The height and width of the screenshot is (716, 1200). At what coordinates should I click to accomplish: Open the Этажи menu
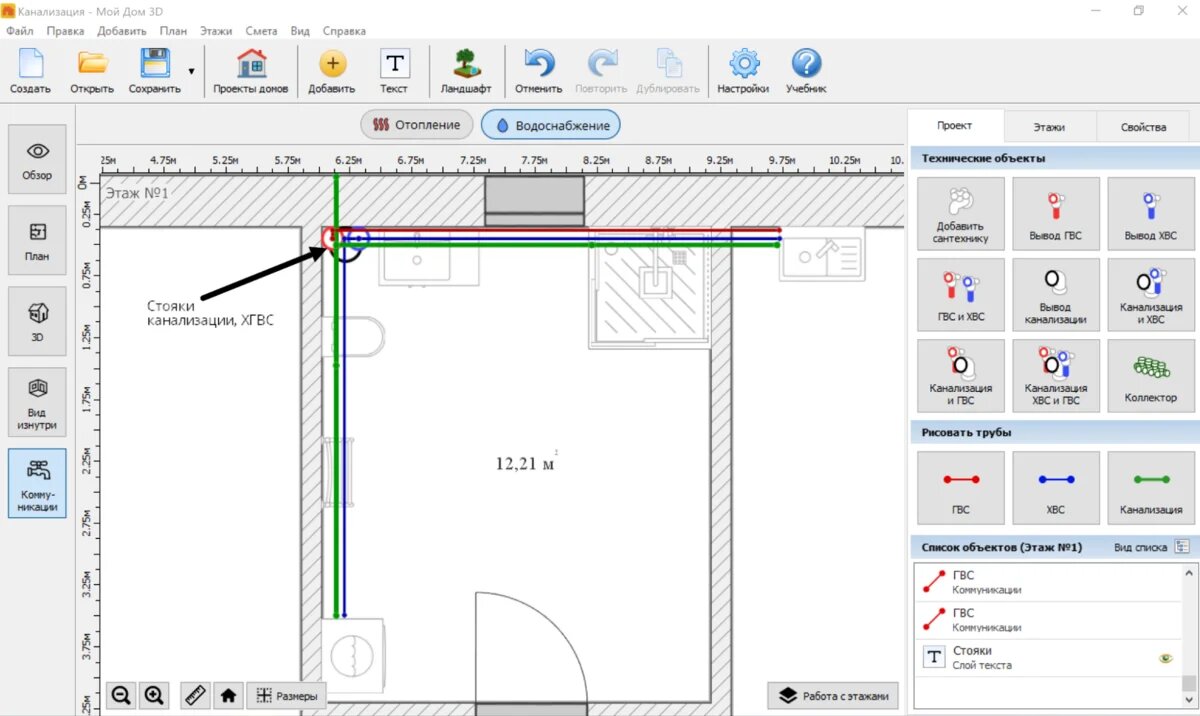[x=216, y=31]
